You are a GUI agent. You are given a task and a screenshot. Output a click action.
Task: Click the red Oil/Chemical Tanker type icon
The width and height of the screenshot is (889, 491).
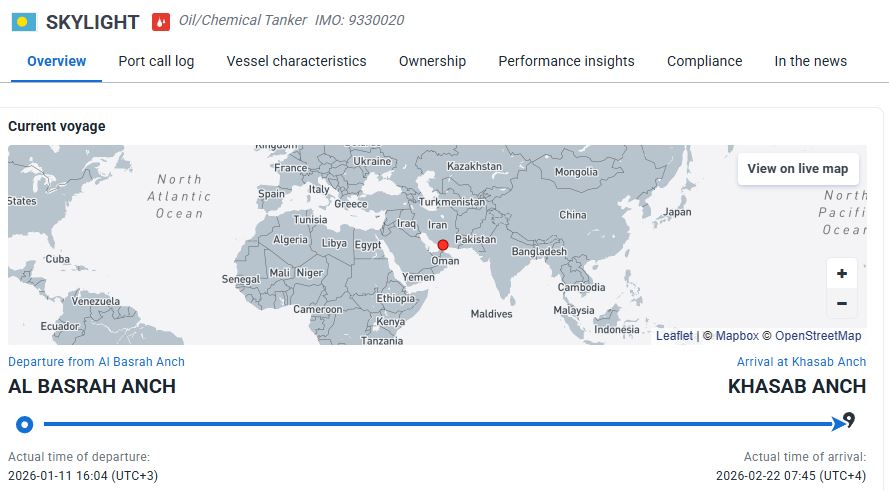[x=161, y=21]
